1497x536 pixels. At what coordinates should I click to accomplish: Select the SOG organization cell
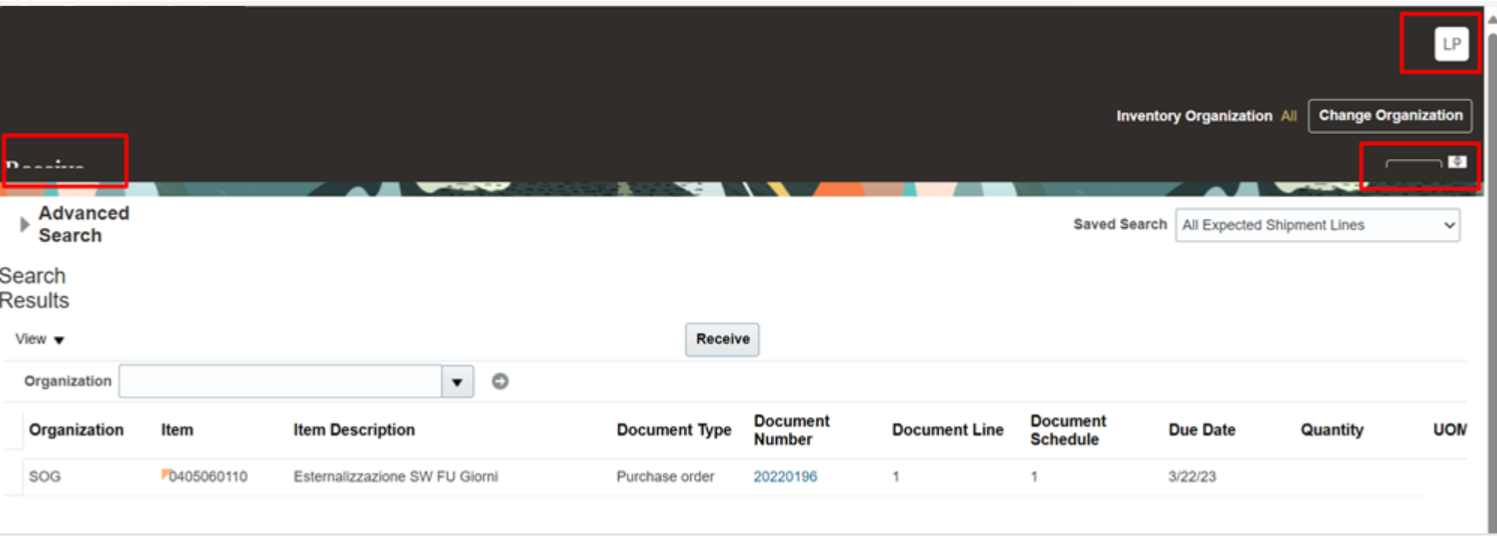[45, 477]
